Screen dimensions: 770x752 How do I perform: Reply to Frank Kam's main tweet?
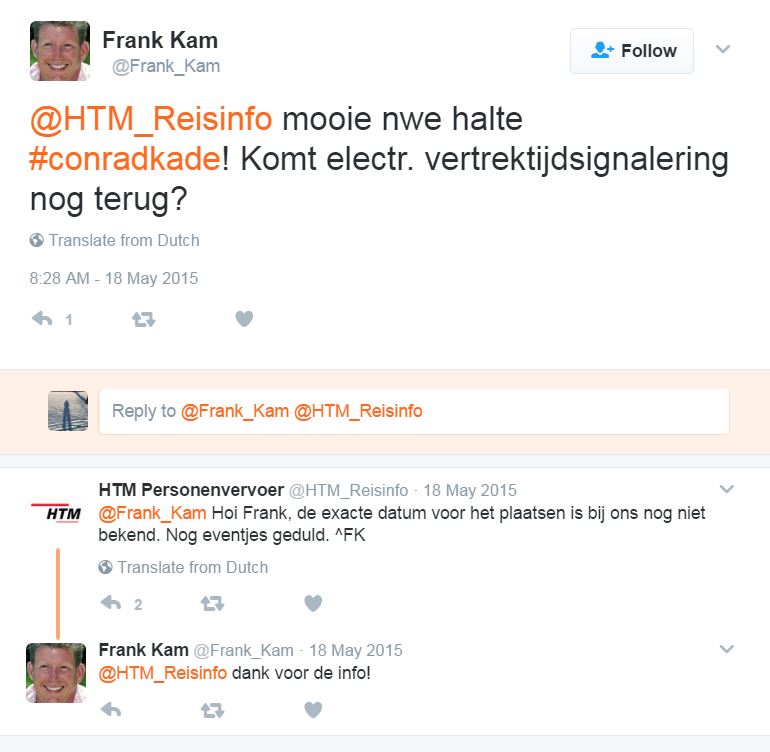(42, 319)
